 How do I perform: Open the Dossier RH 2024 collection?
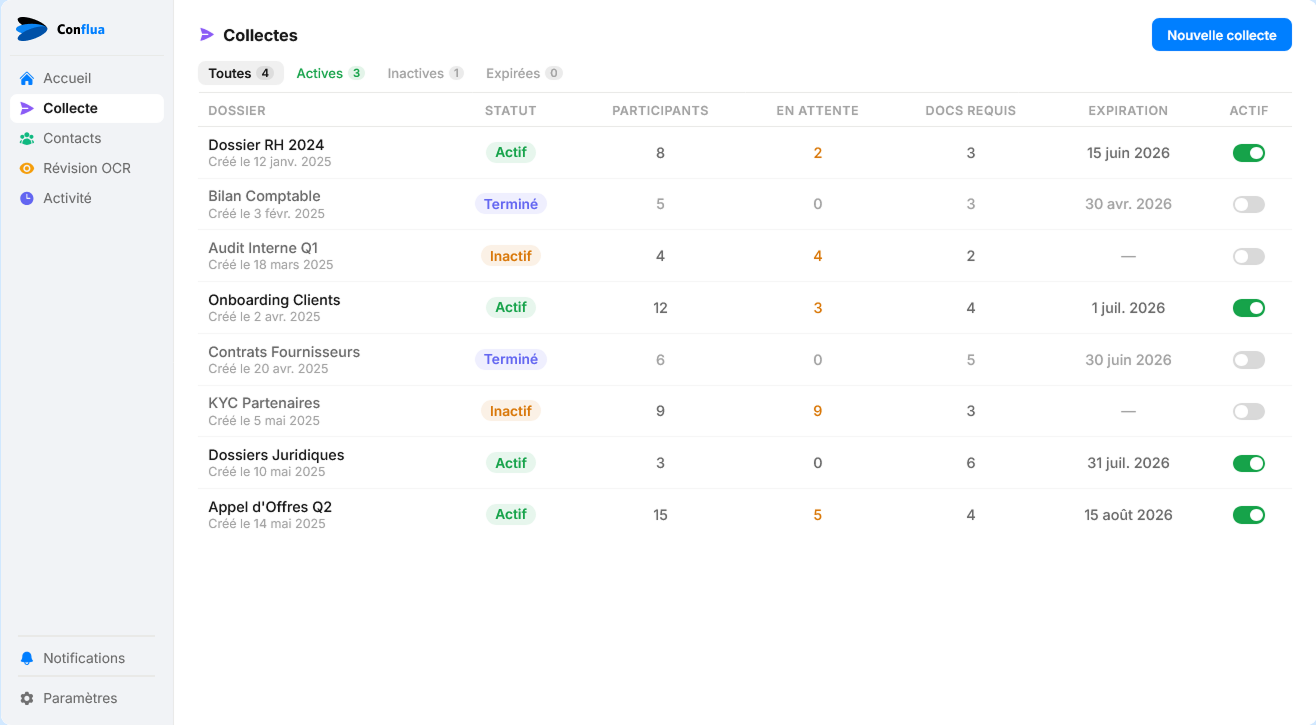coord(266,145)
